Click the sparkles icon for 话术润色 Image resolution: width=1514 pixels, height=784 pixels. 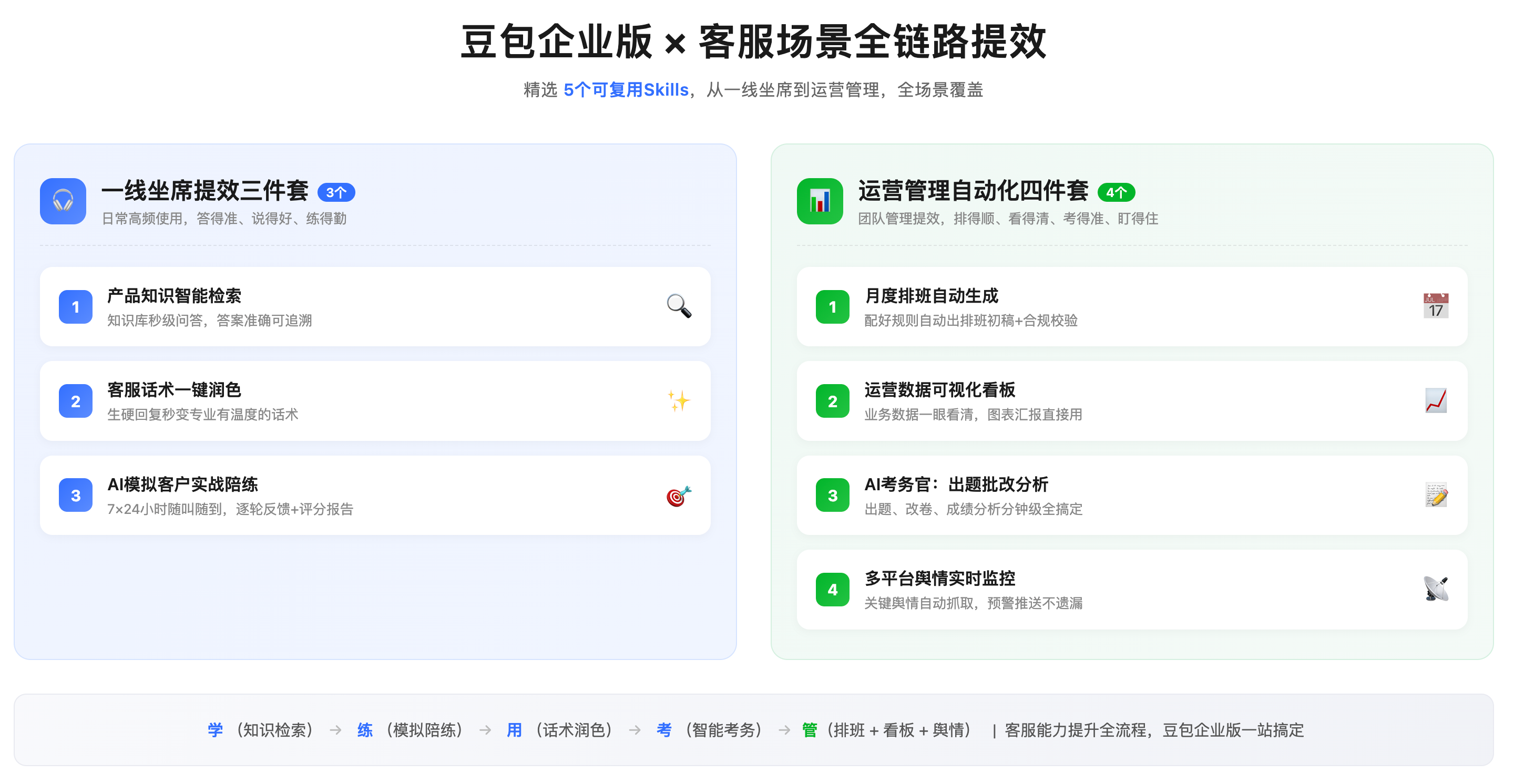(679, 400)
